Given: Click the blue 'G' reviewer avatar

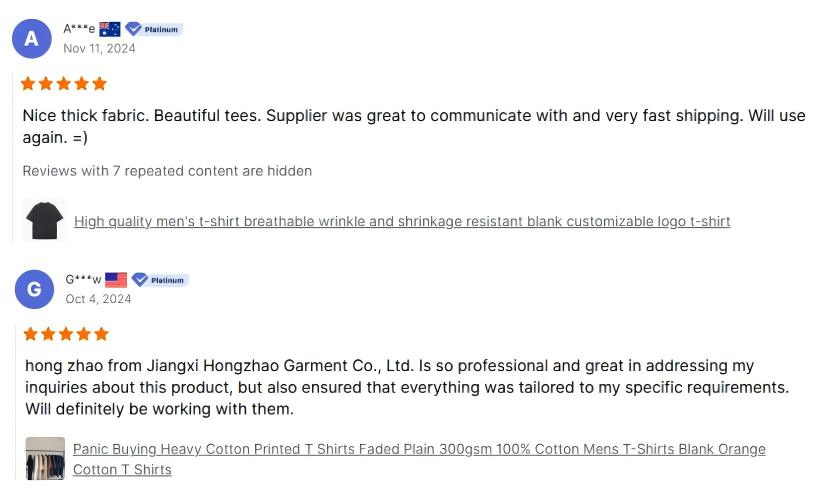Looking at the screenshot, I should [34, 289].
